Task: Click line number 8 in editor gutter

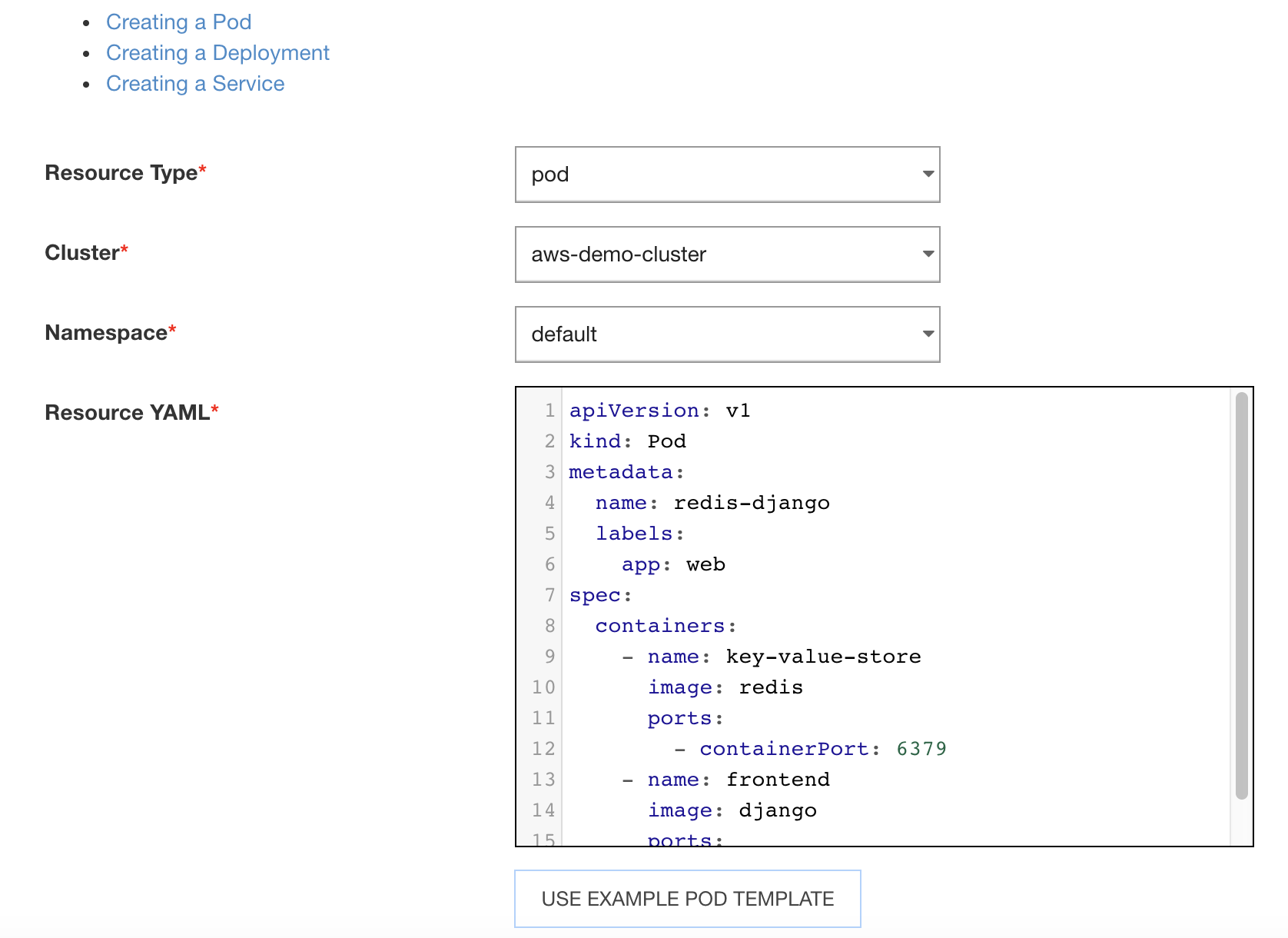Action: 549,626
